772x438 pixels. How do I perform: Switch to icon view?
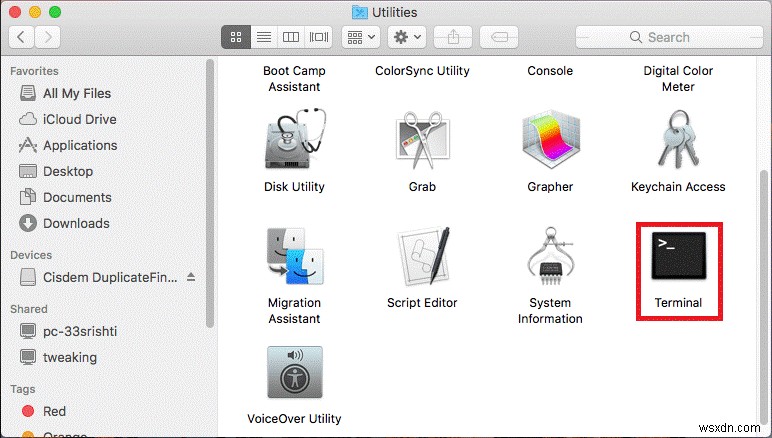(236, 37)
